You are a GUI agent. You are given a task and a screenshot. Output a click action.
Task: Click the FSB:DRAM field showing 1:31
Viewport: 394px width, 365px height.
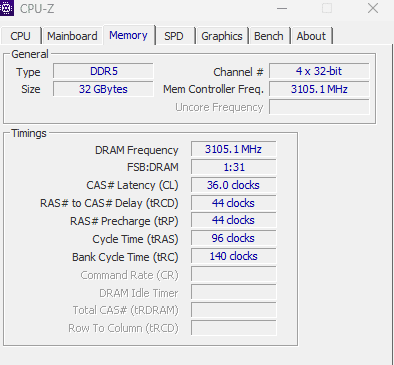234,167
